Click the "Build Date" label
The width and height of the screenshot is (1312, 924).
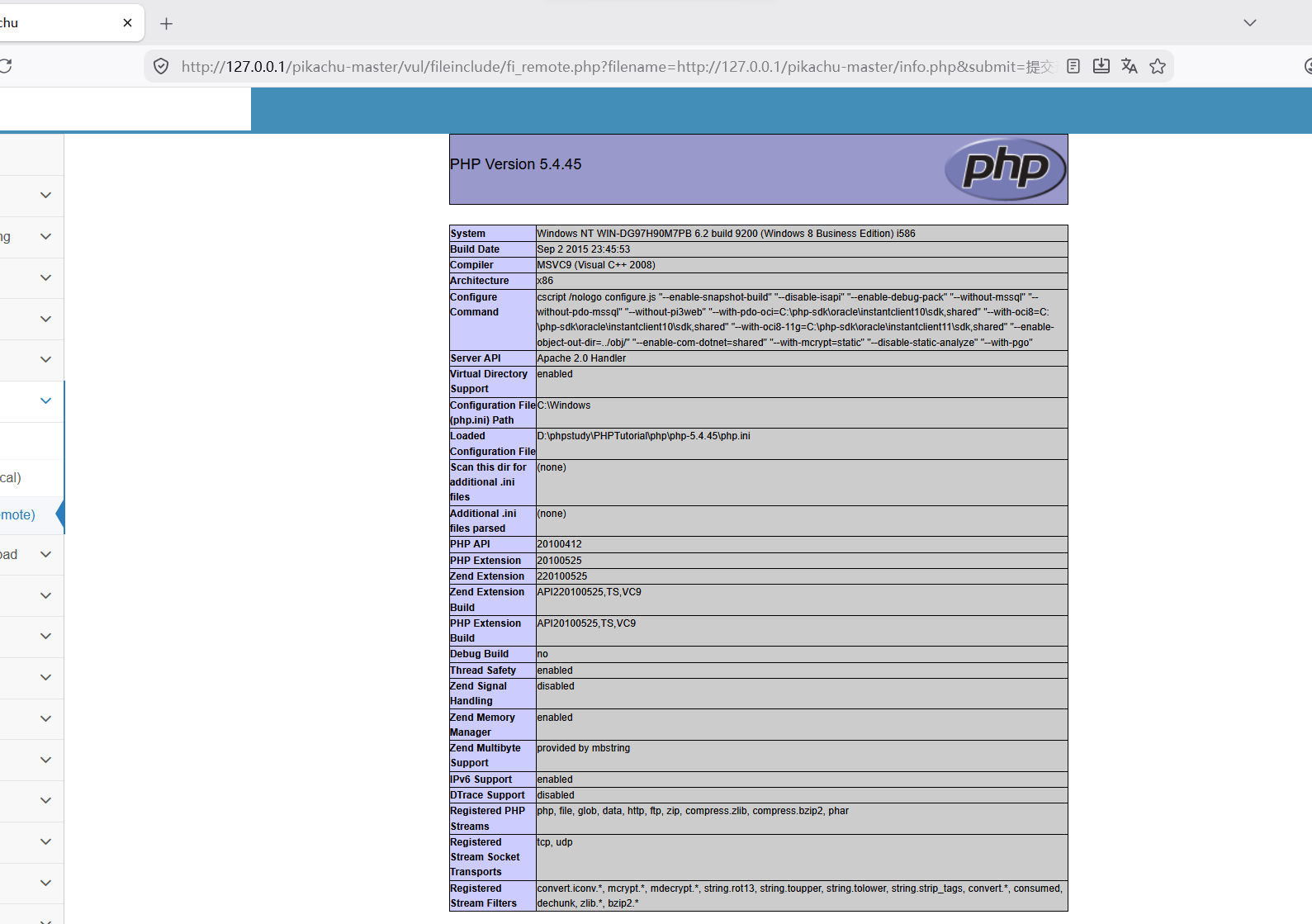pos(475,249)
